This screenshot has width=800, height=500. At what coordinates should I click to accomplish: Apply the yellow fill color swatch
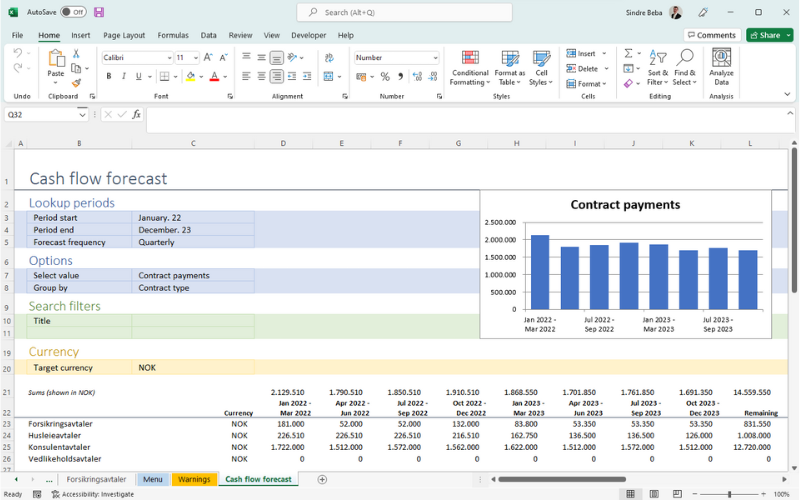coord(190,76)
